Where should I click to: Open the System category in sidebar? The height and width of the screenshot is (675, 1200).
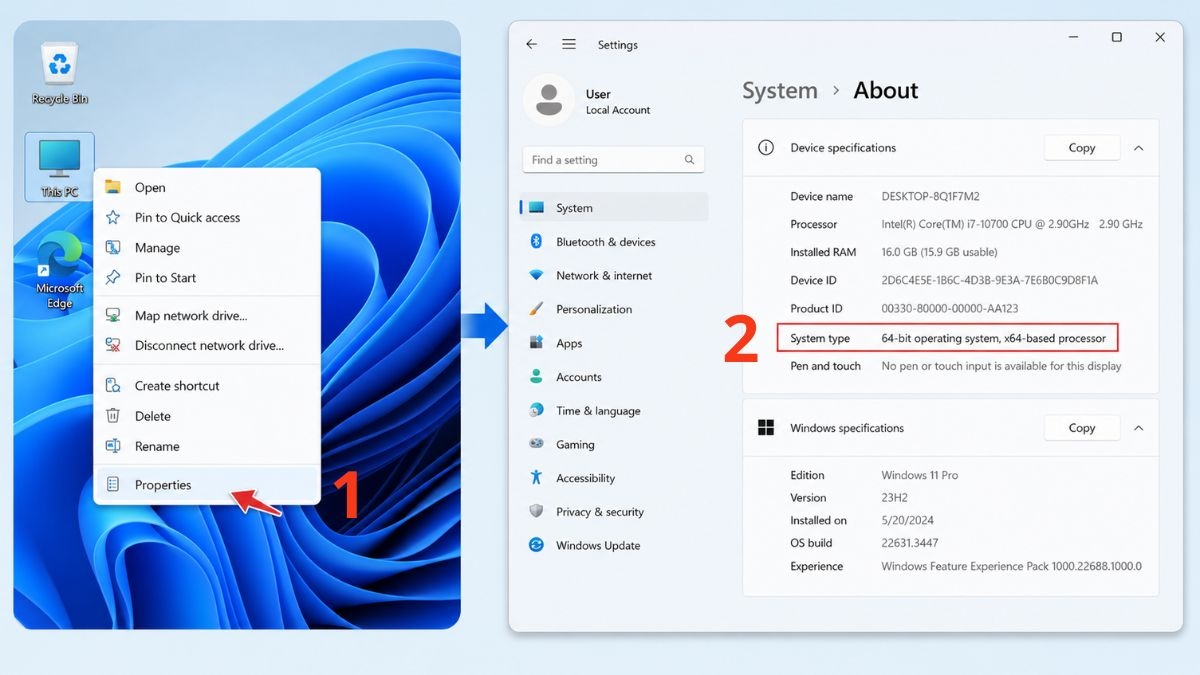(614, 207)
